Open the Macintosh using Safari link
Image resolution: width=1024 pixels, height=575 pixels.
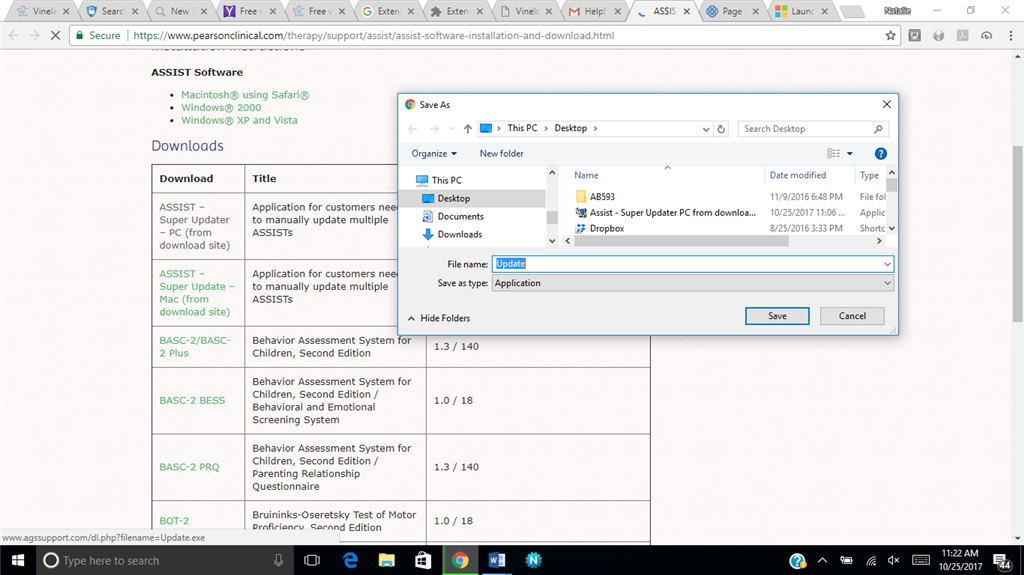(245, 95)
